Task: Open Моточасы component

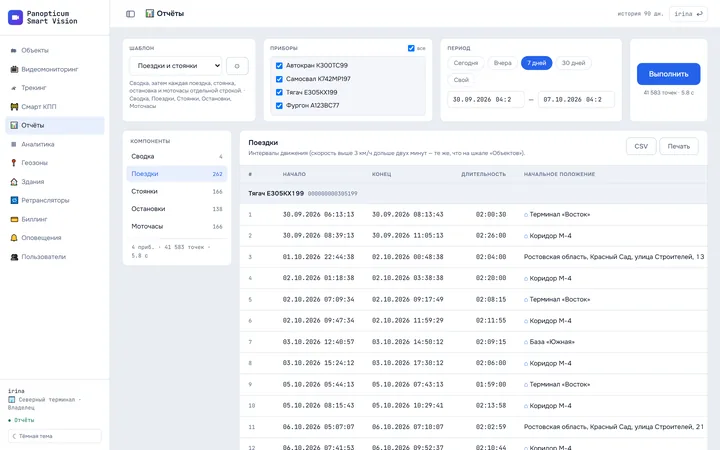Action: click(x=177, y=226)
